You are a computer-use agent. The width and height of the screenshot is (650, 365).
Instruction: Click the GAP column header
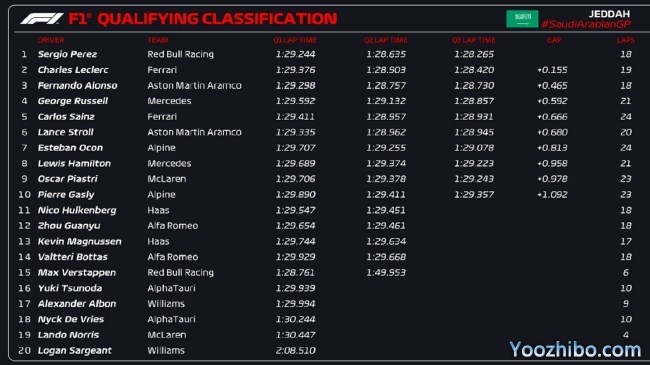click(554, 40)
